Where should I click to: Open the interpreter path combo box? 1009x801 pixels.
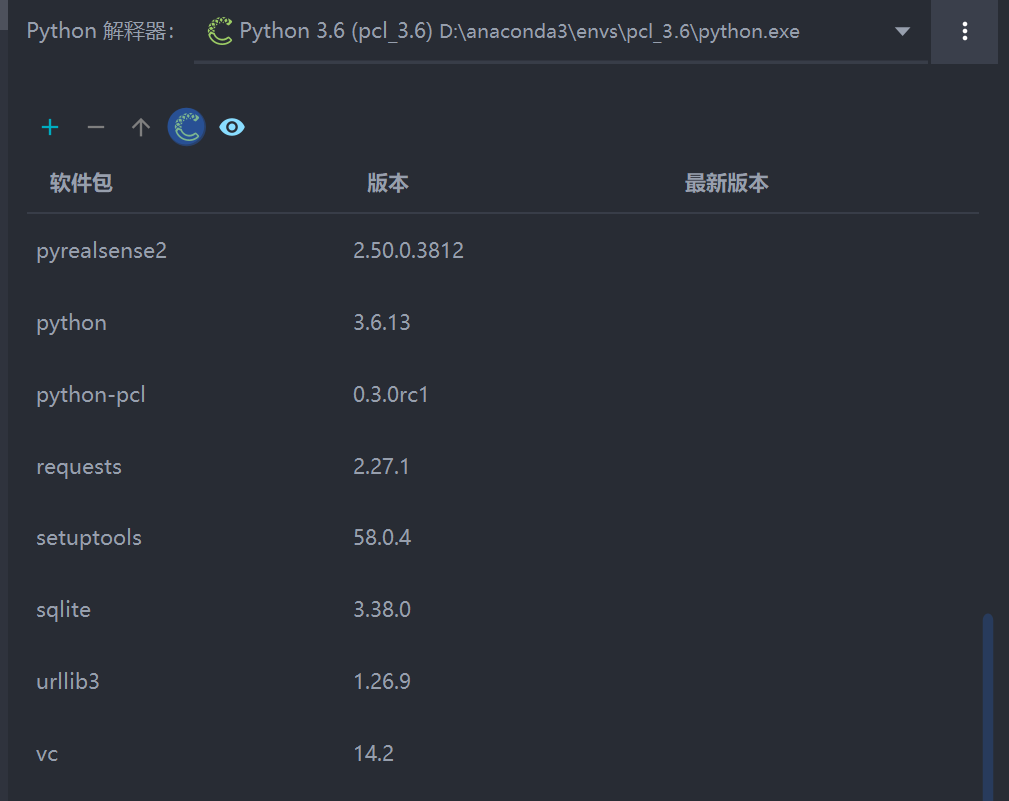(x=560, y=31)
